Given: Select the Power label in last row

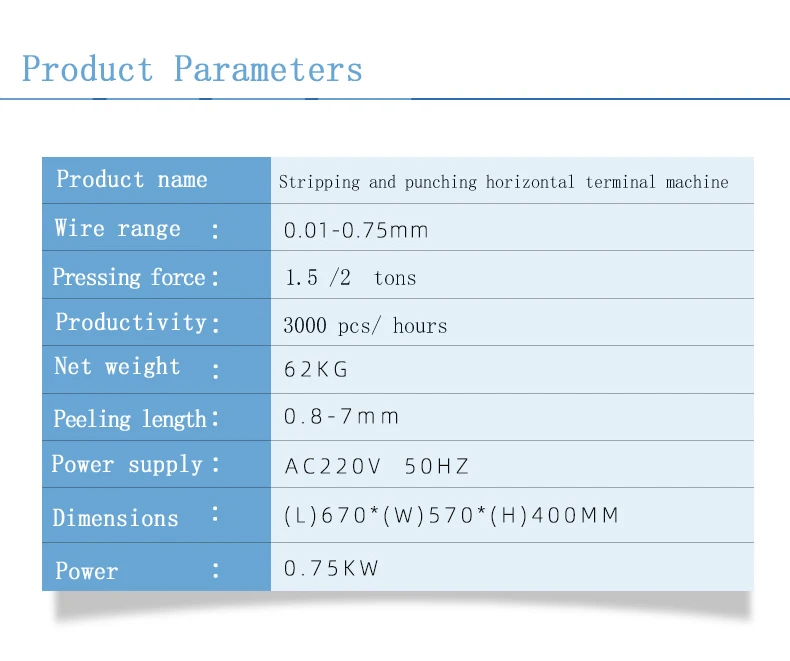Looking at the screenshot, I should coord(87,571).
